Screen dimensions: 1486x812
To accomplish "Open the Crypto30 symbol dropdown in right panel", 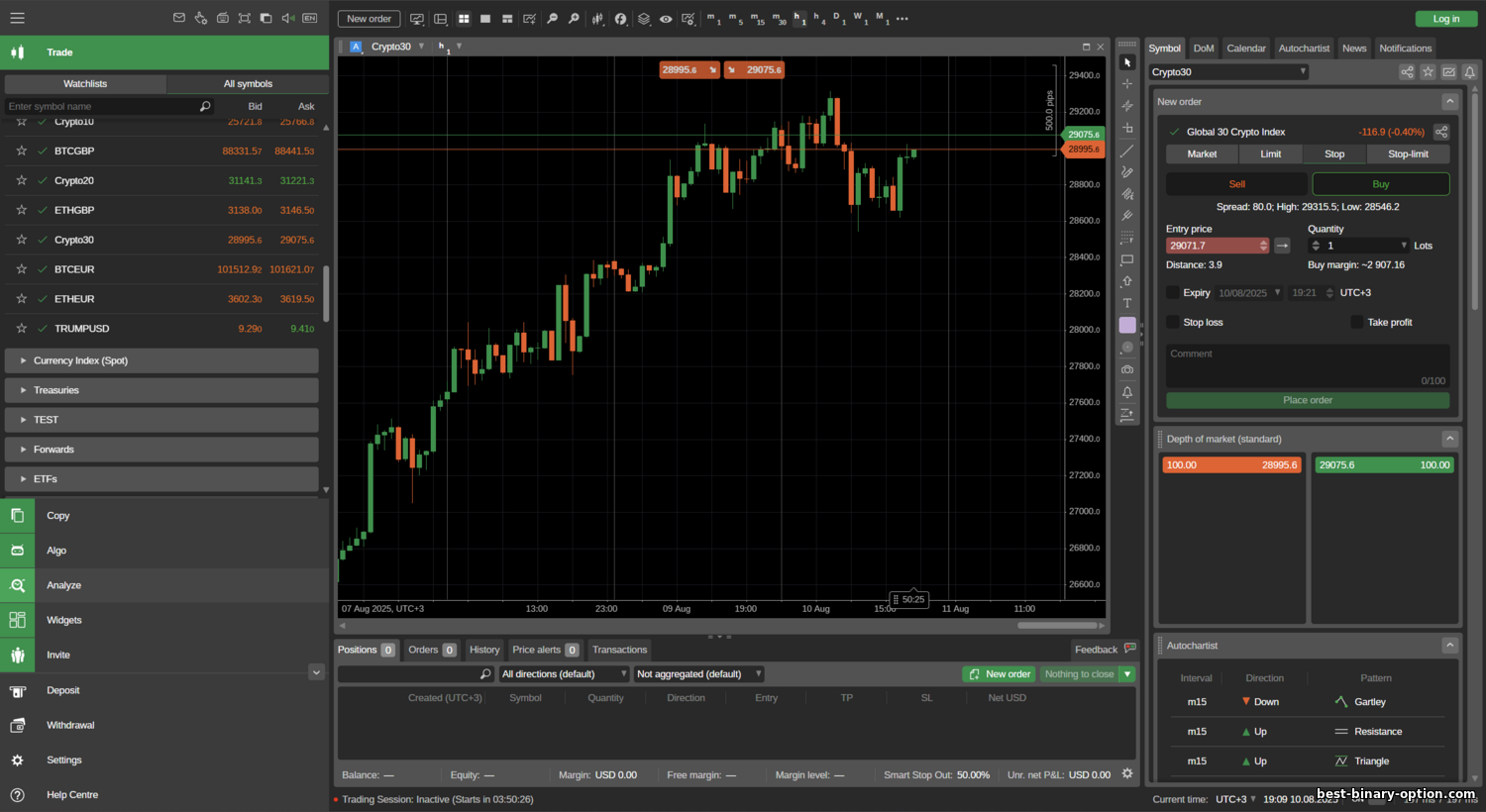I will [1228, 72].
